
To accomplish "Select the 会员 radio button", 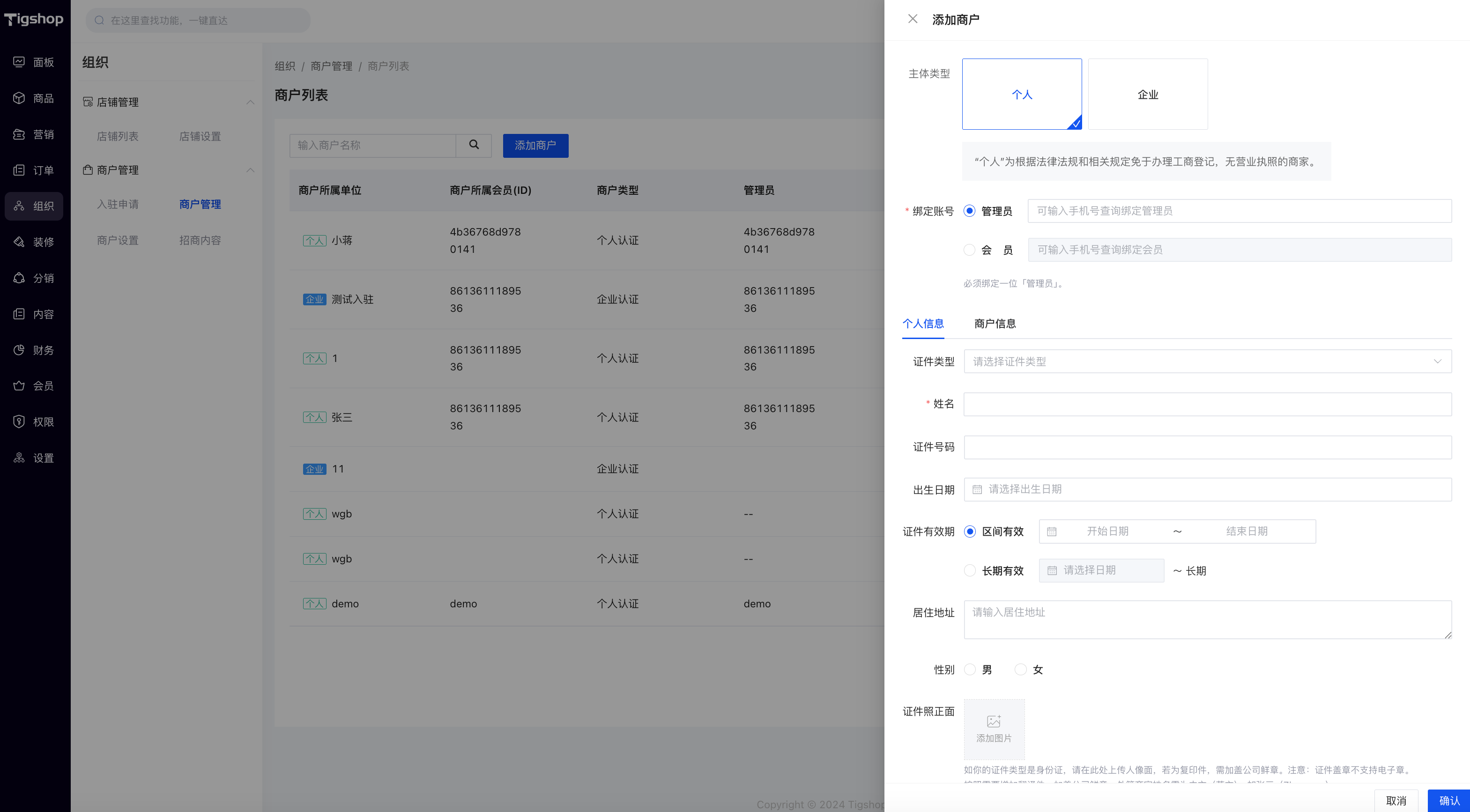I will 969,250.
